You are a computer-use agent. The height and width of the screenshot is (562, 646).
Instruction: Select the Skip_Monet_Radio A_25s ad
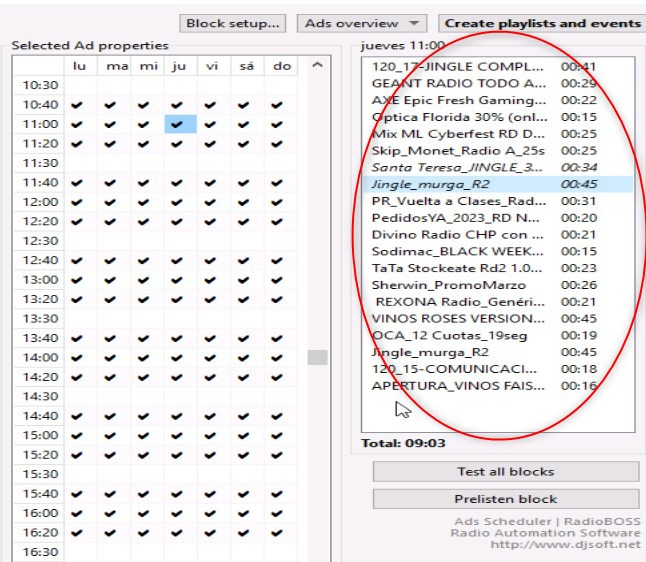498,151
